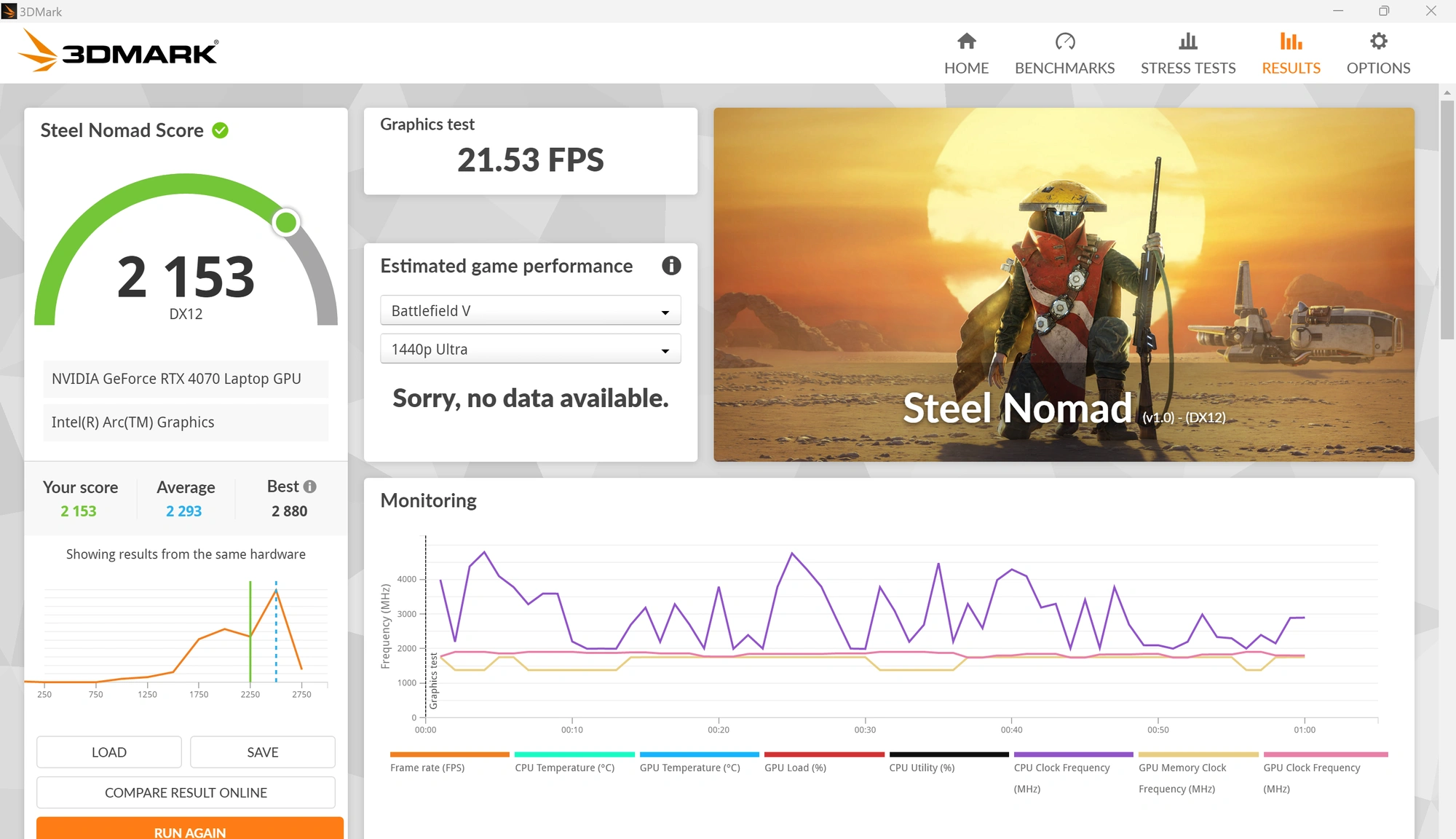Click the Estimated game performance info icon
Screen dimensions: 1456x839
(x=671, y=266)
